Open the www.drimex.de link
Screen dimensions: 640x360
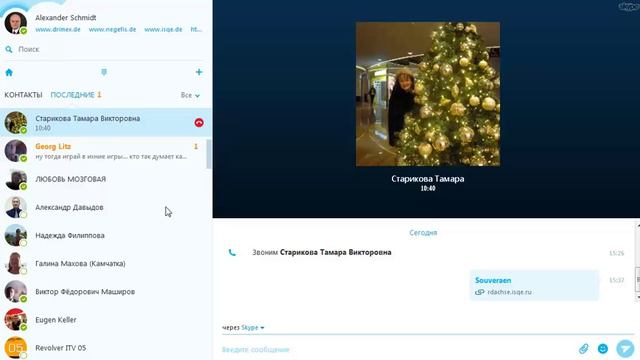58,29
